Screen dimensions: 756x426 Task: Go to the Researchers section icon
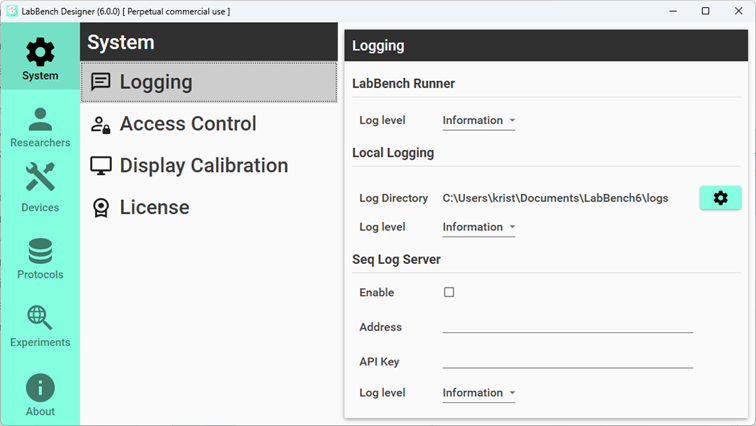pyautogui.click(x=40, y=119)
